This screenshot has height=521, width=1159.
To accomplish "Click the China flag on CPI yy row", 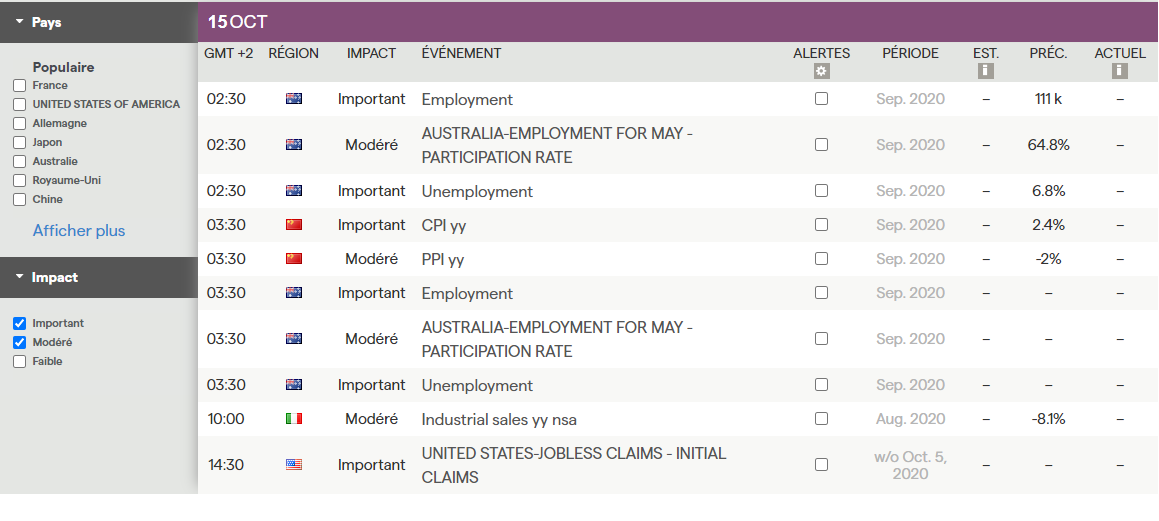I will coord(294,225).
